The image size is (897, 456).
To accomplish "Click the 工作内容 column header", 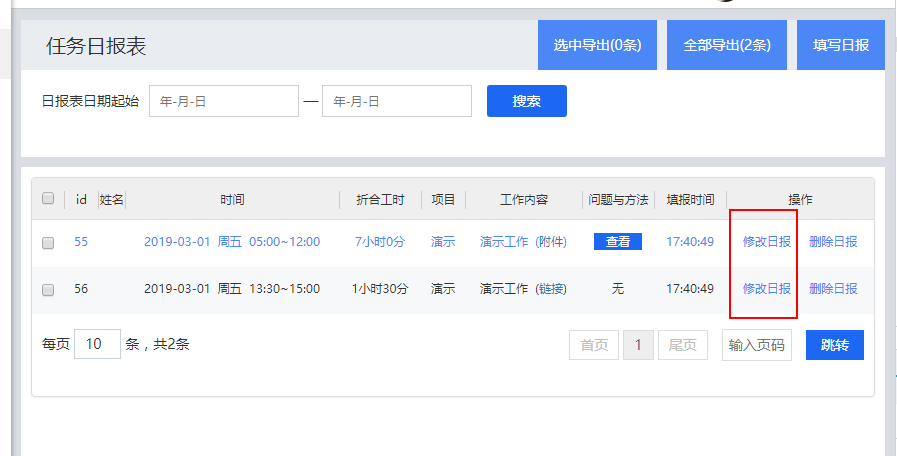I will [x=524, y=200].
